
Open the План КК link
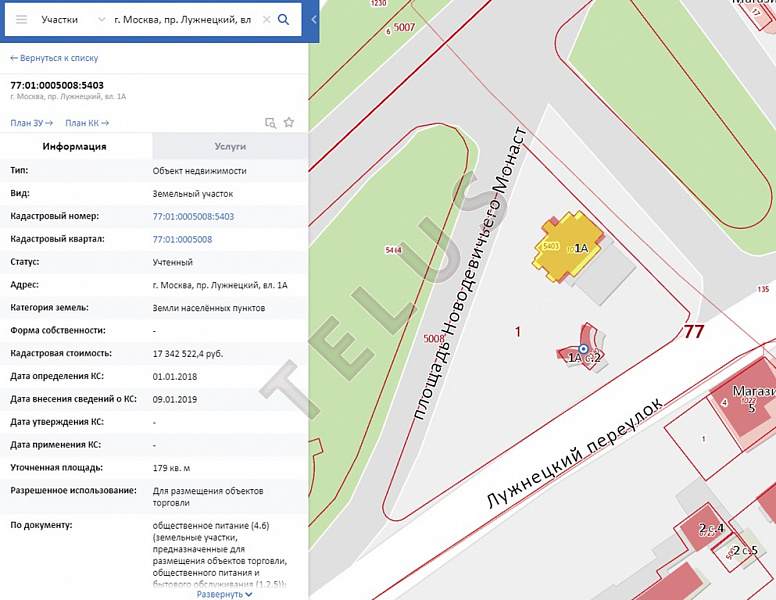click(87, 123)
